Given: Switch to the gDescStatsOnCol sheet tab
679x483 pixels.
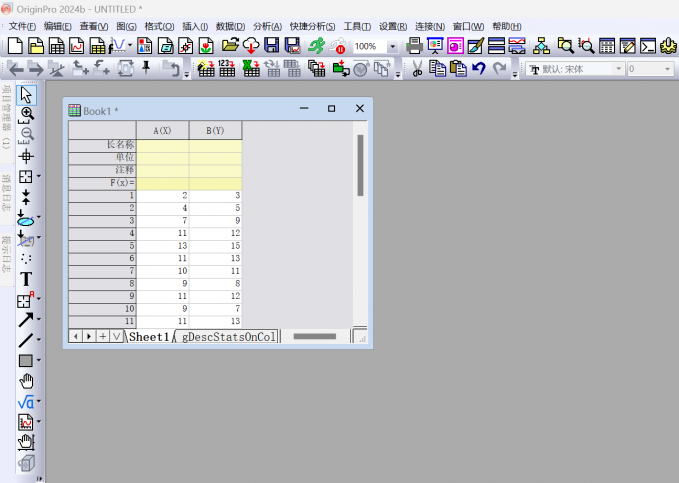Looking at the screenshot, I should pos(228,337).
